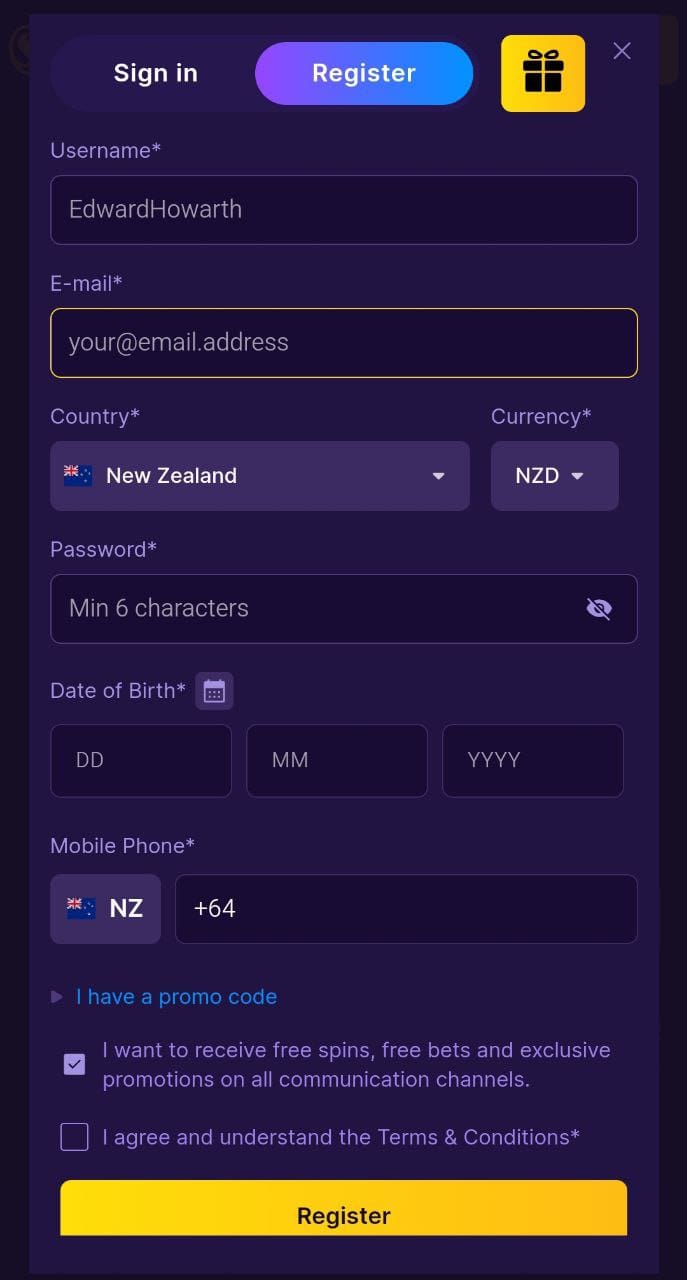Click the YYYY year field
Screen dimensions: 687x1280
(x=533, y=761)
